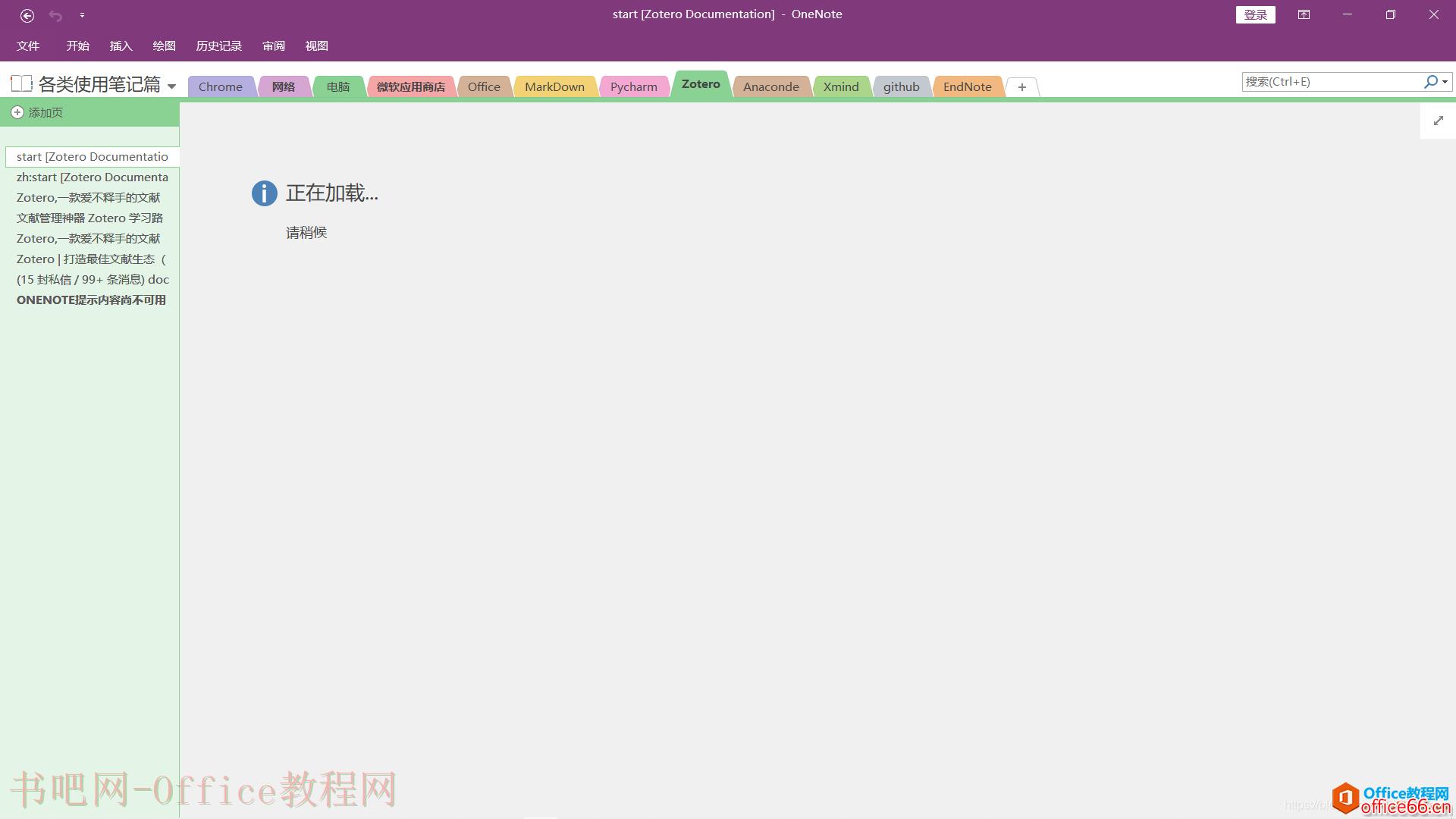
Task: Open the 历史记录 ribbon tab
Action: [218, 46]
